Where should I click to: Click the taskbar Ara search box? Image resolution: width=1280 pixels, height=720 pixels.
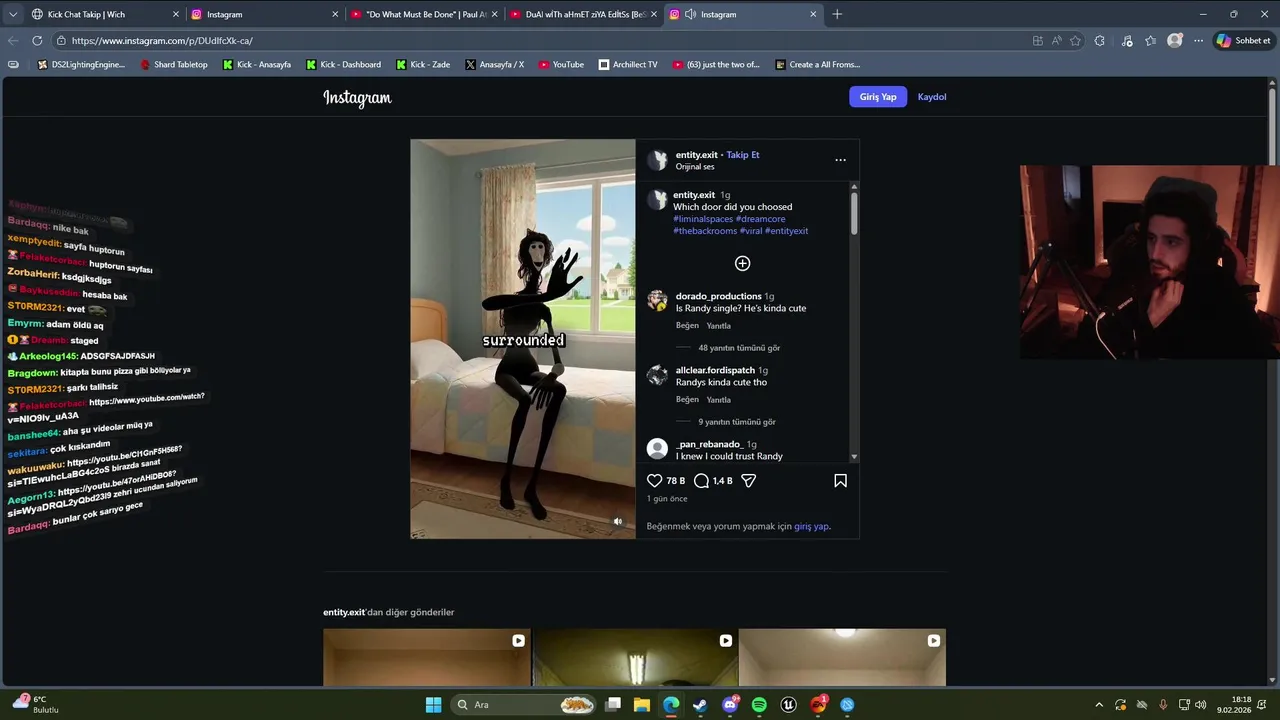(x=524, y=705)
